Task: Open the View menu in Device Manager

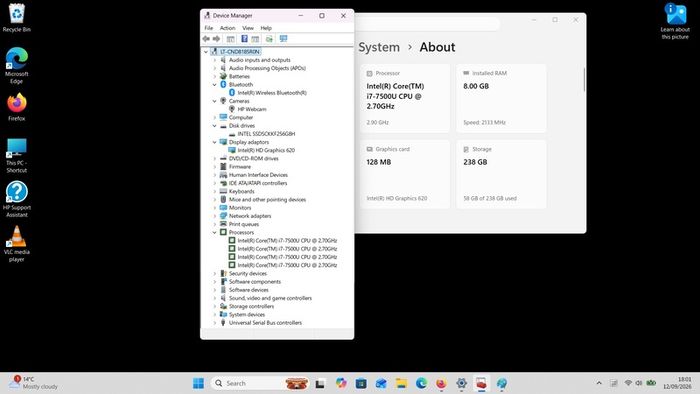Action: [248, 28]
